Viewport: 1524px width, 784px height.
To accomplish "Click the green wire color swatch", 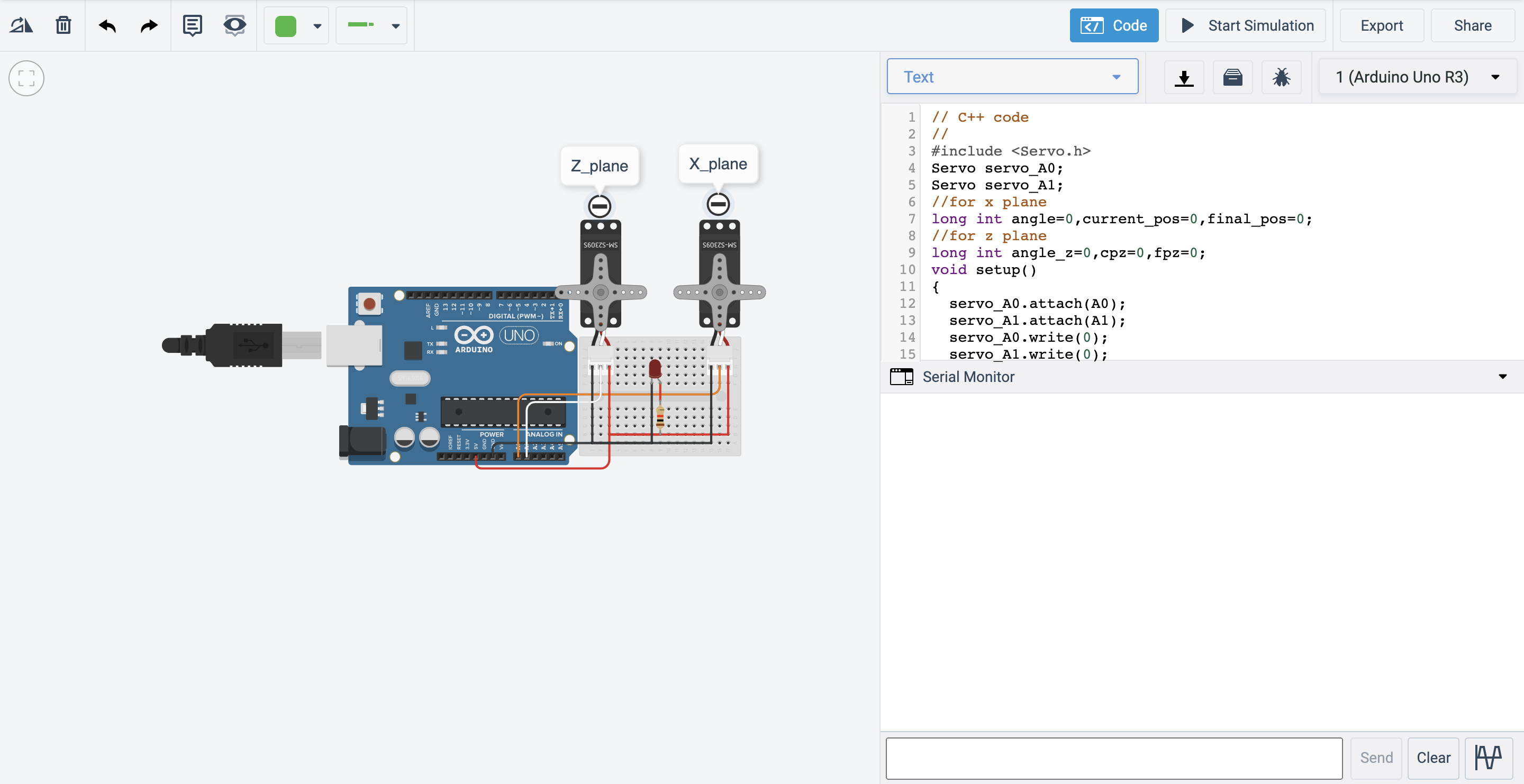I will [286, 26].
